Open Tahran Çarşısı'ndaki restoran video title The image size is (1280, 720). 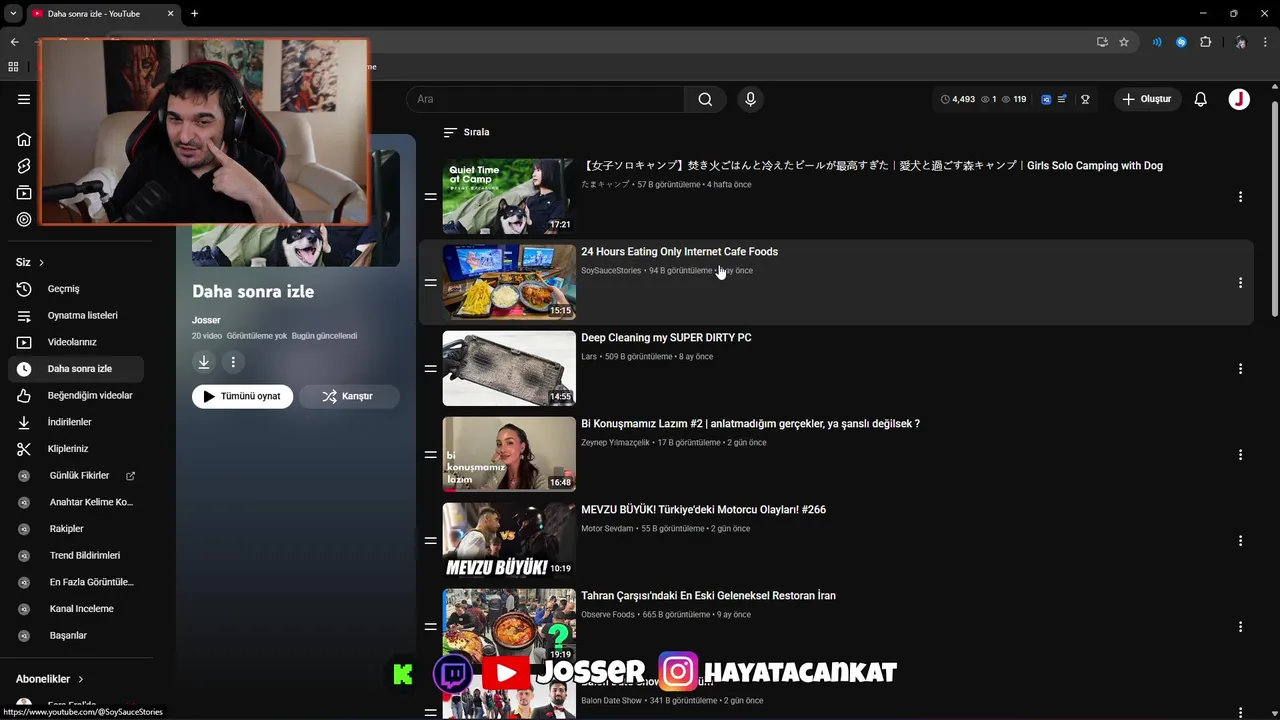(x=708, y=596)
